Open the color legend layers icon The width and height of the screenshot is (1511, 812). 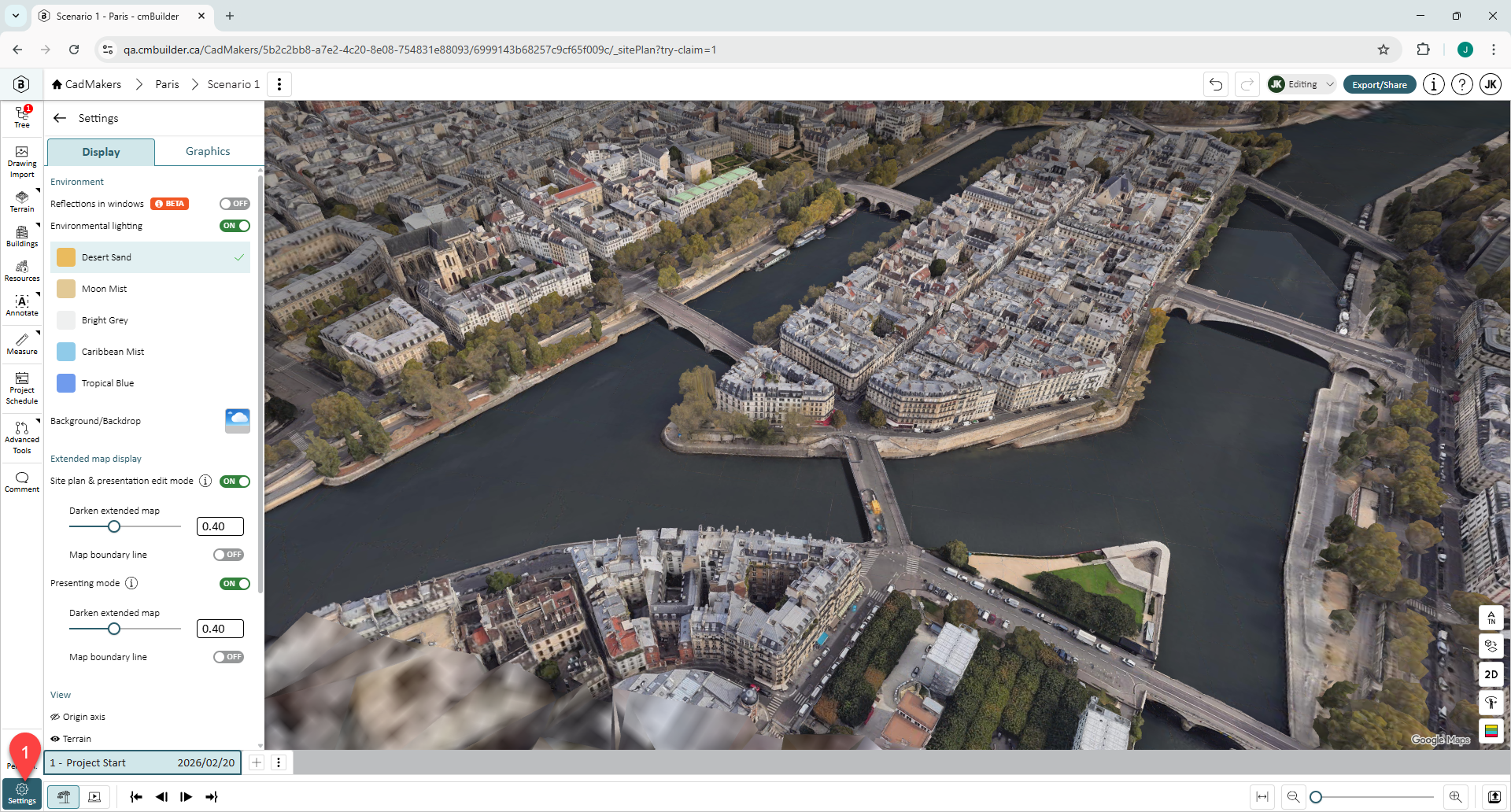tap(1491, 731)
